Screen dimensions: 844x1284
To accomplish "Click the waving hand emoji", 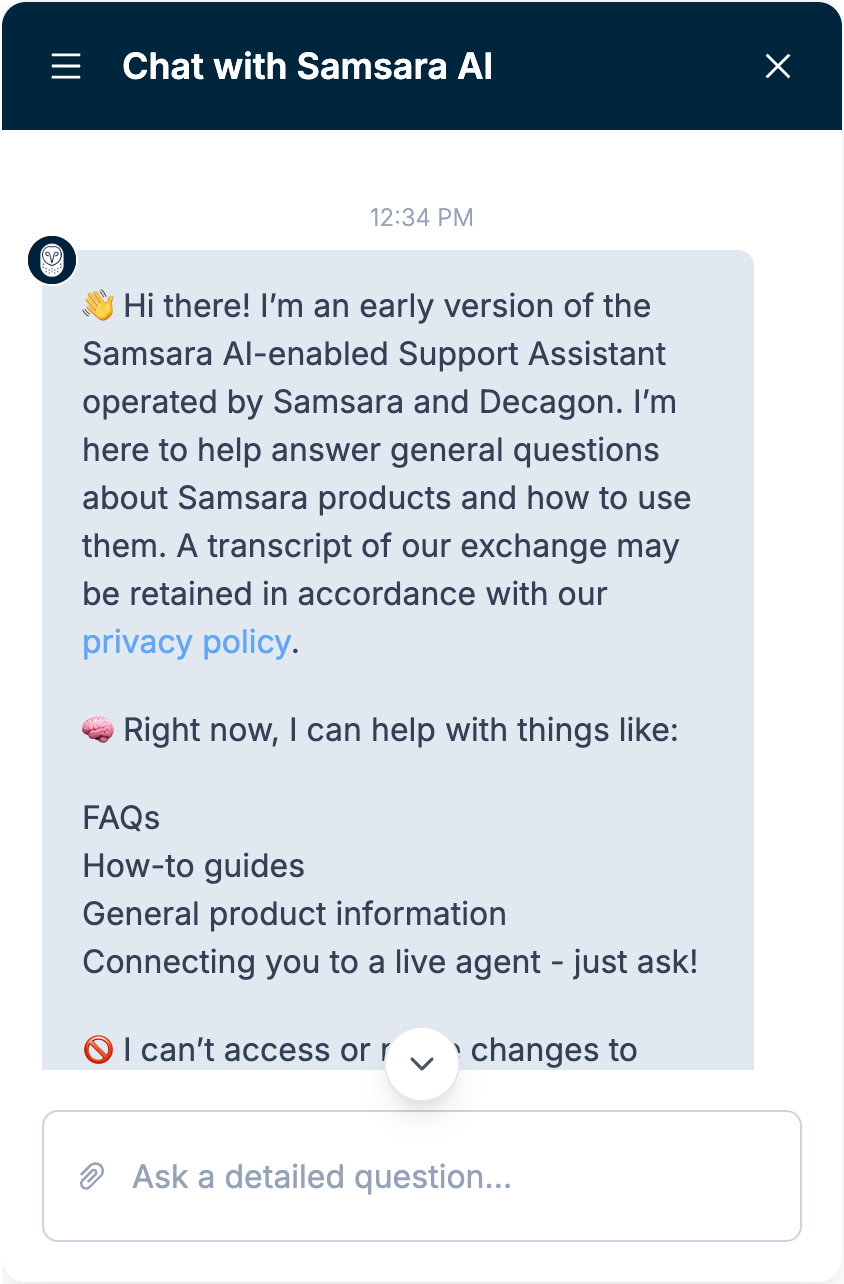I will point(98,306).
